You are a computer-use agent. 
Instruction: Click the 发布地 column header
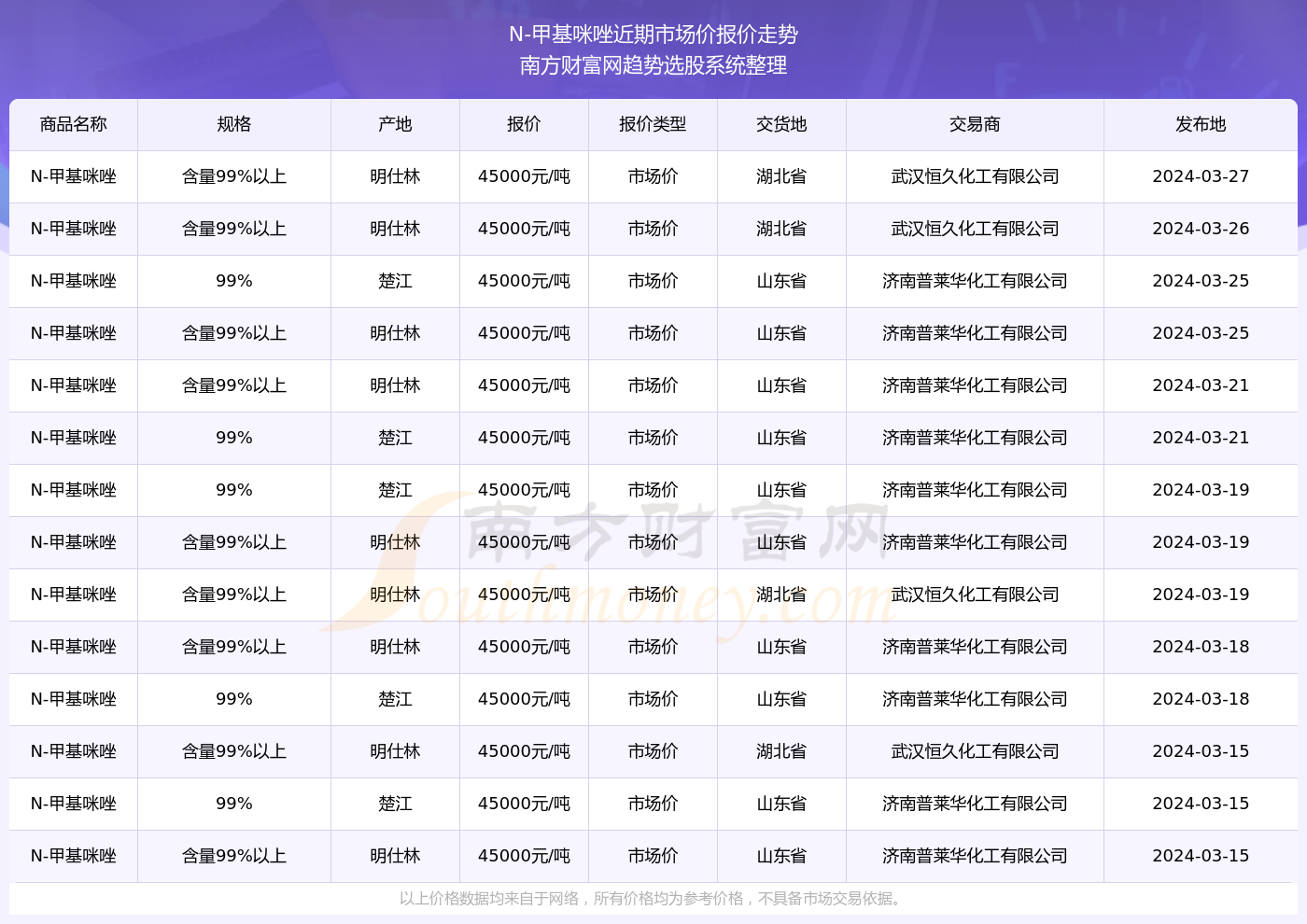[x=1200, y=124]
